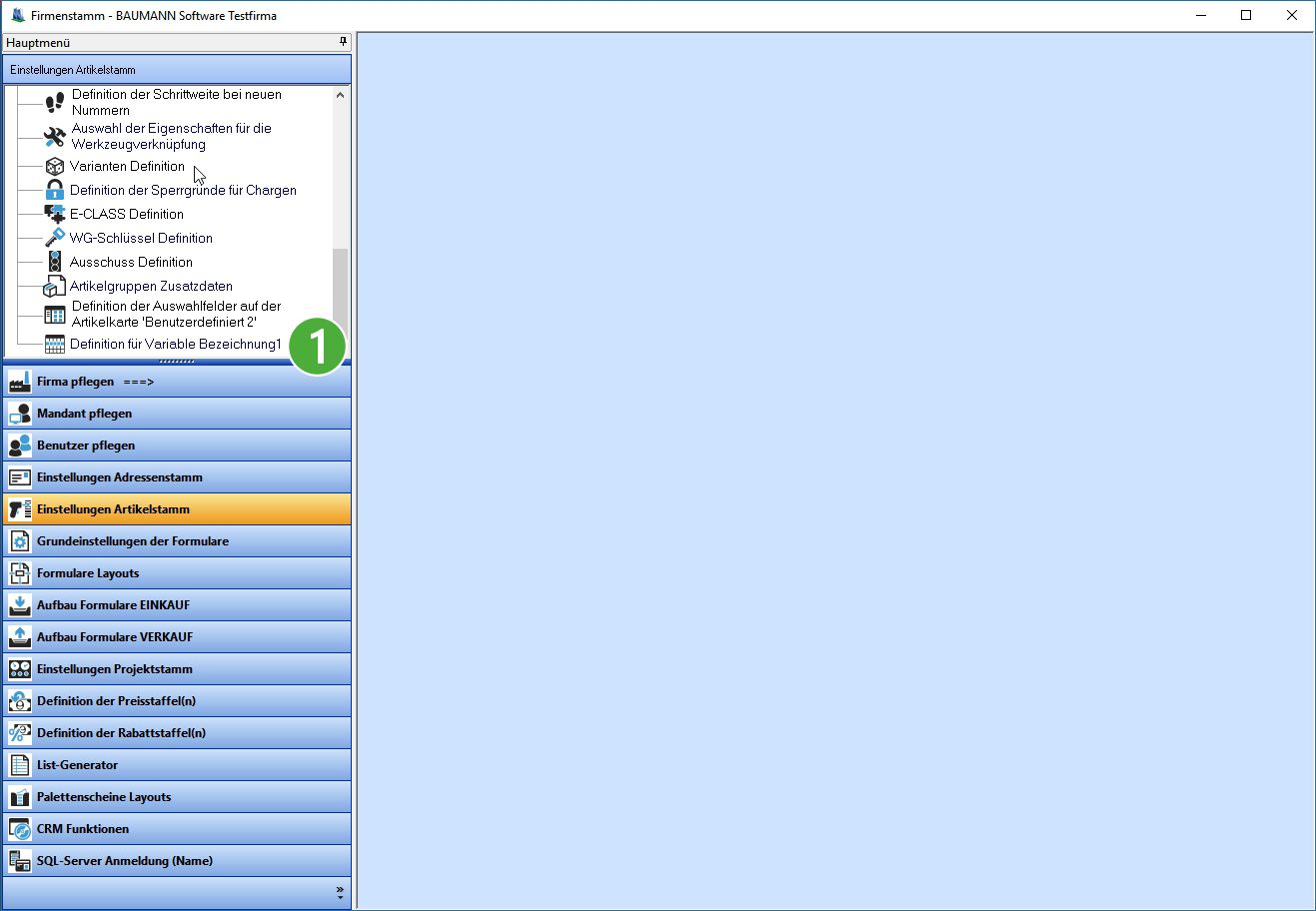Click the outbox upload icon for Formulare VERKAUF

pos(20,637)
